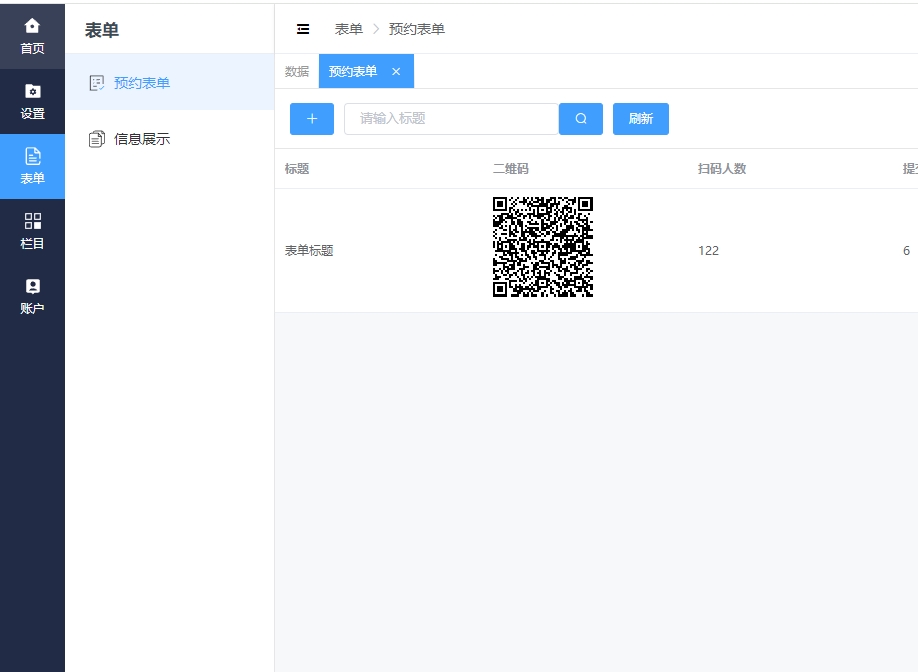Click the magnifier search button
This screenshot has width=918, height=672.
coord(581,118)
